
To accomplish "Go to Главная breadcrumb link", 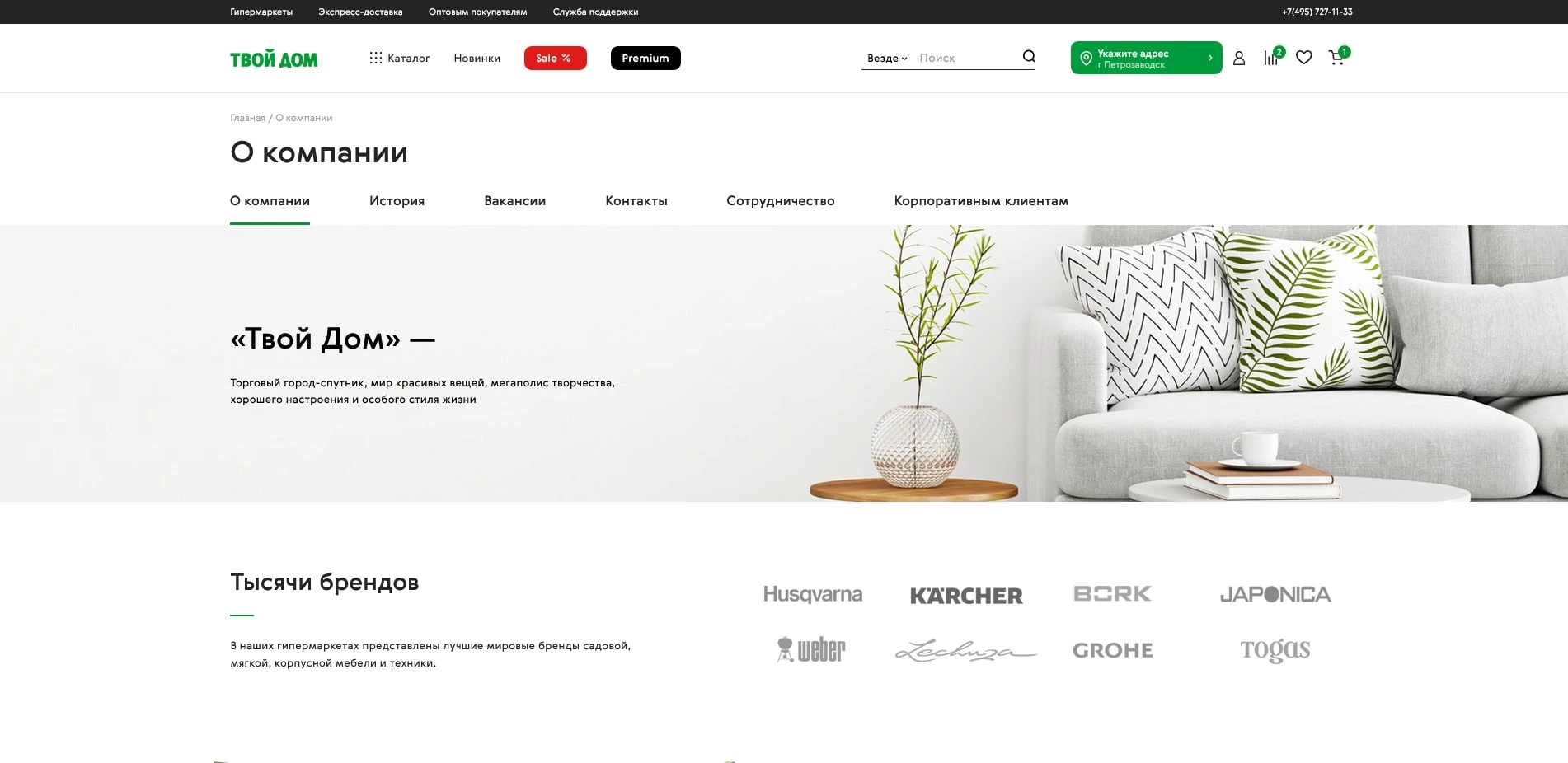I will tap(247, 118).
